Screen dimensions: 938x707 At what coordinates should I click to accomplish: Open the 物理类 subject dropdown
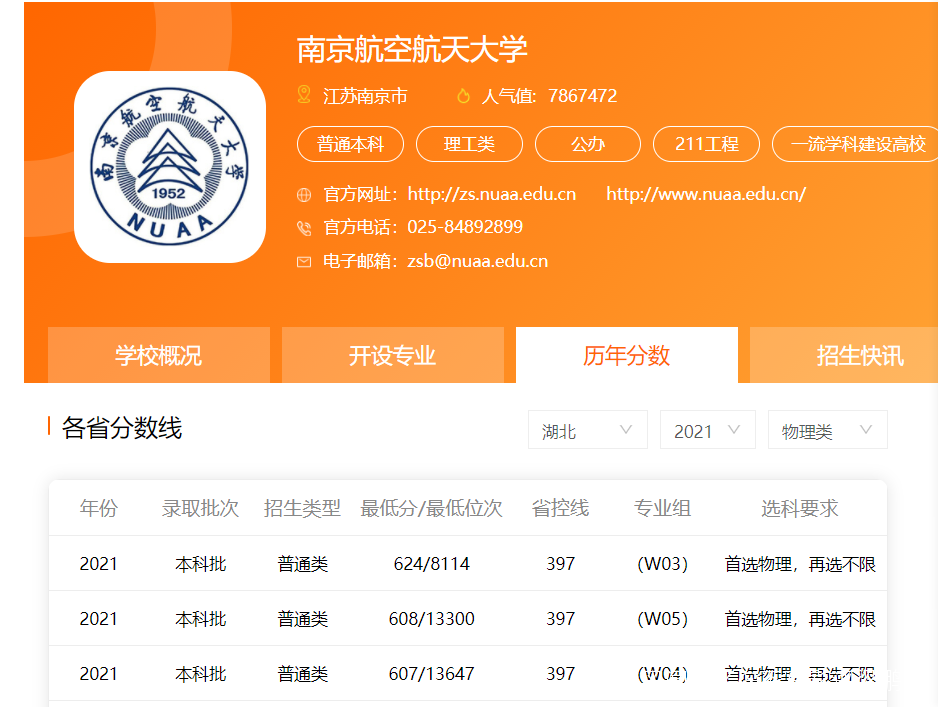[x=827, y=429]
